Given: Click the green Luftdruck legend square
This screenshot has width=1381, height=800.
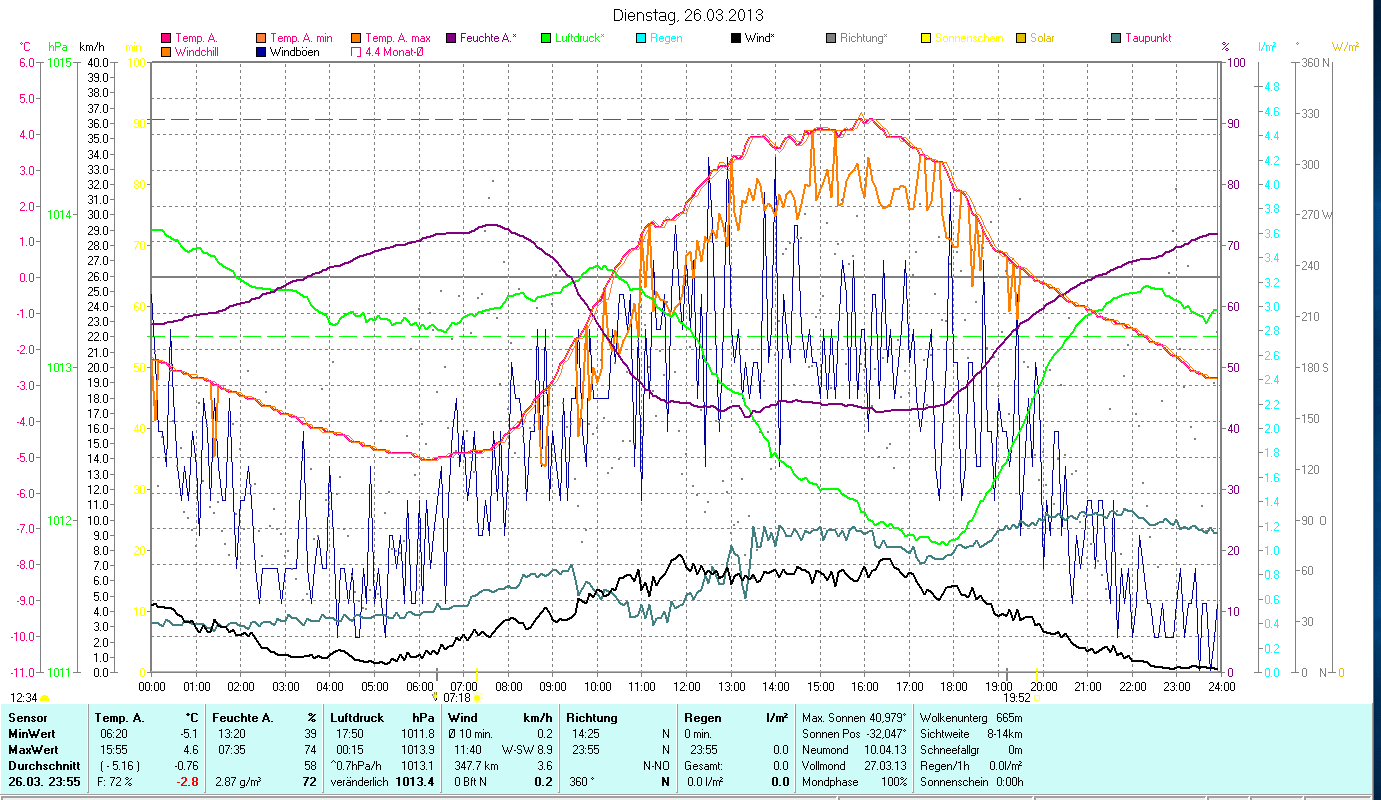Looking at the screenshot, I should point(545,38).
